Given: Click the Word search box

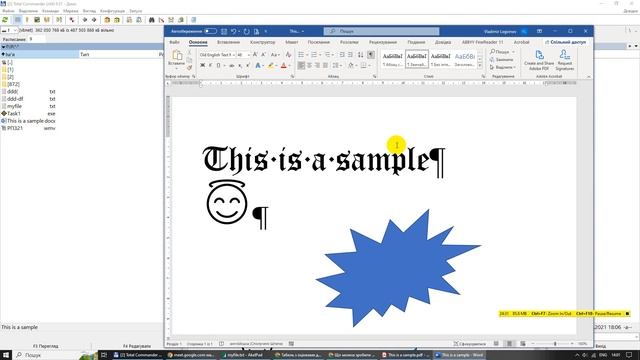Looking at the screenshot, I should coord(381,31).
